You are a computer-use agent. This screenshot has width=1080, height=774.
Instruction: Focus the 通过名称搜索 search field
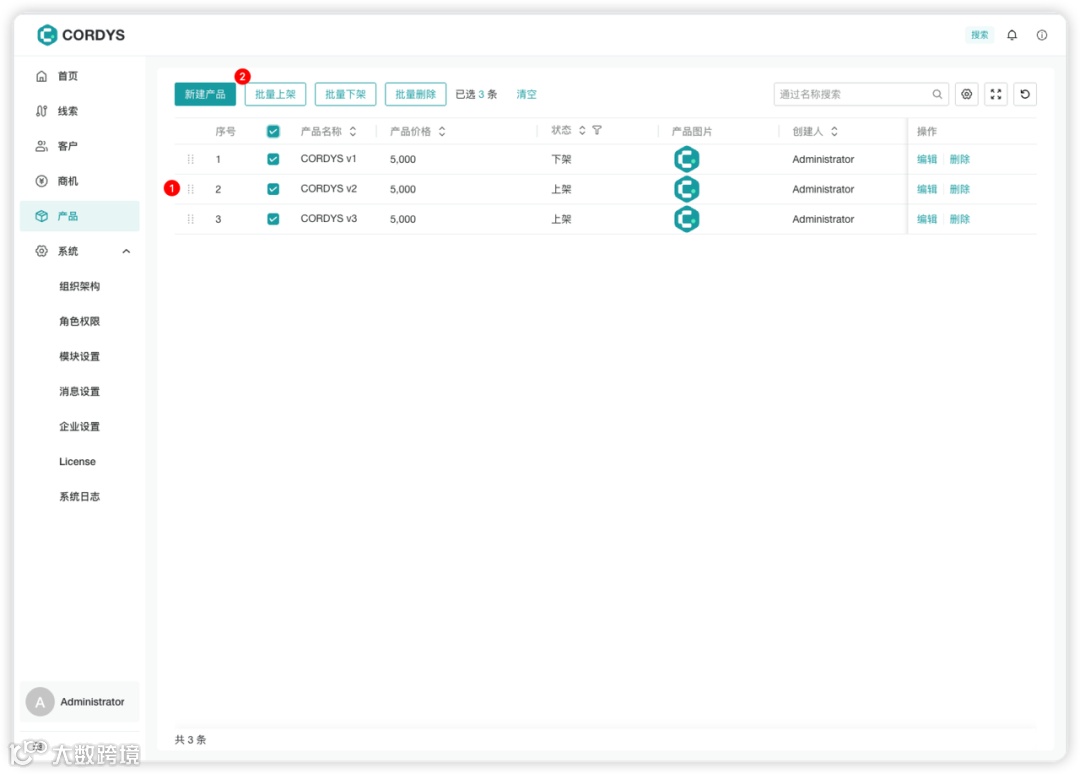[861, 94]
